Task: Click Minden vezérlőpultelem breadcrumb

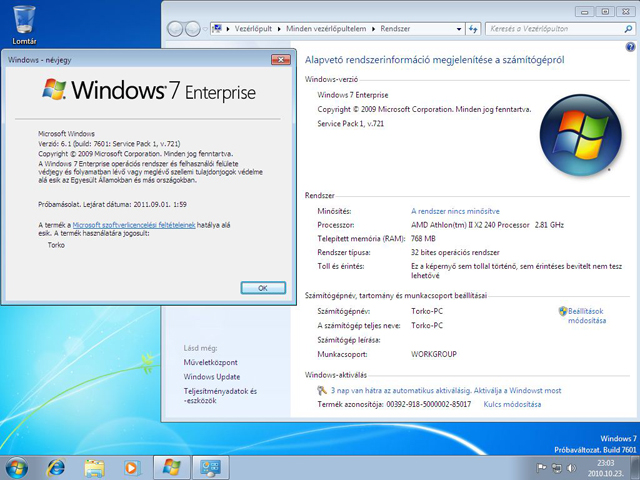Action: click(326, 29)
